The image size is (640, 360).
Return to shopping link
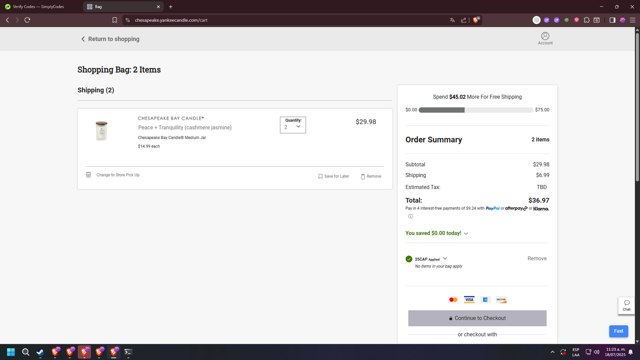(110, 39)
